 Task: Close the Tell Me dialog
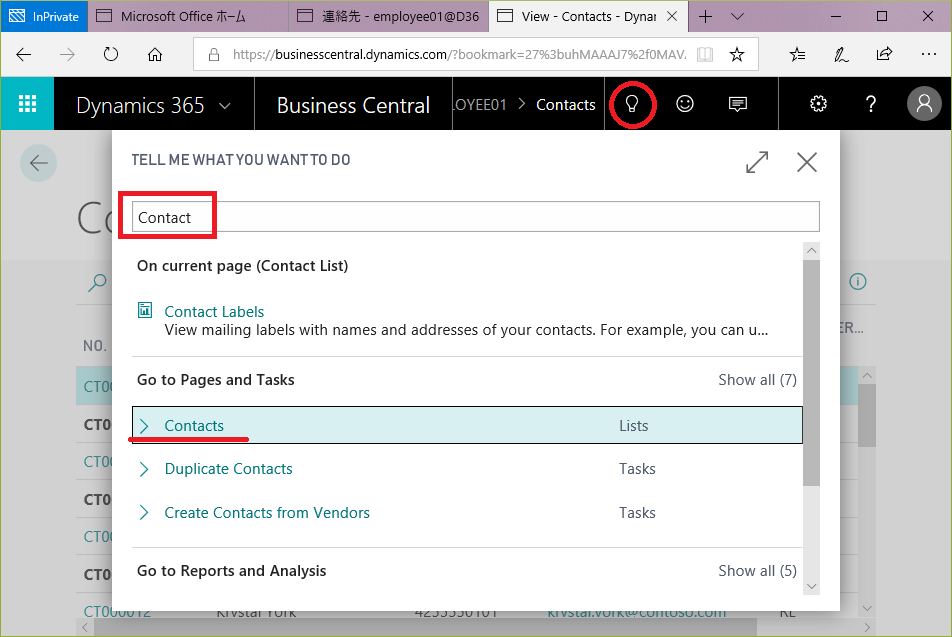(807, 162)
